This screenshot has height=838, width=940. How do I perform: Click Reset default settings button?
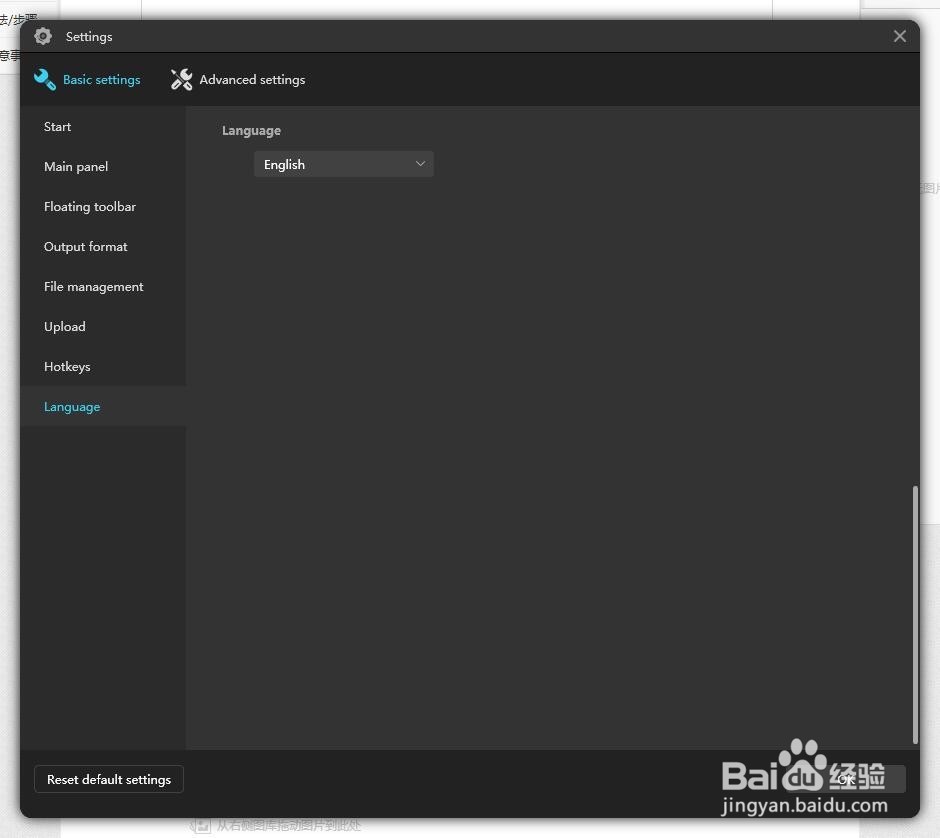[109, 779]
